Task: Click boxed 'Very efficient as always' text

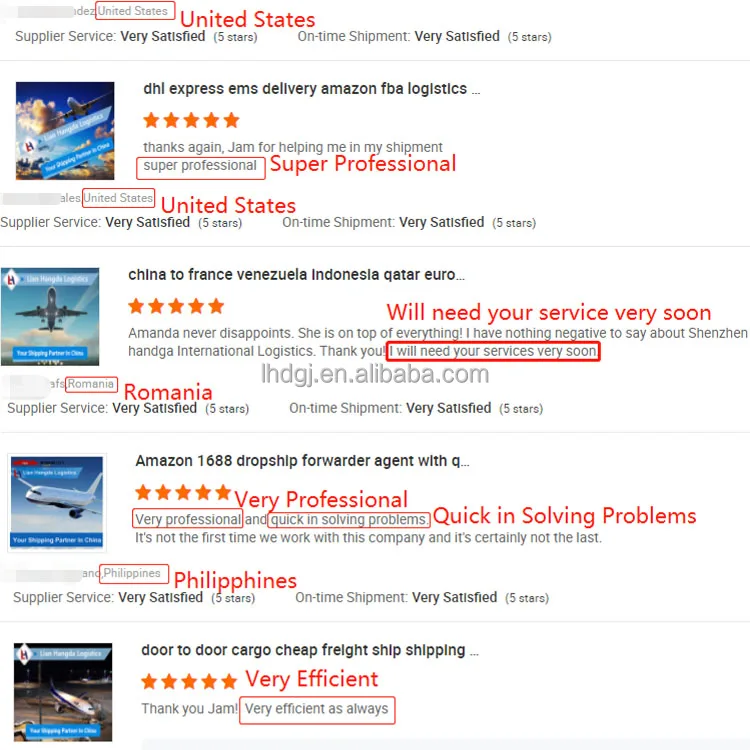Action: [x=318, y=709]
